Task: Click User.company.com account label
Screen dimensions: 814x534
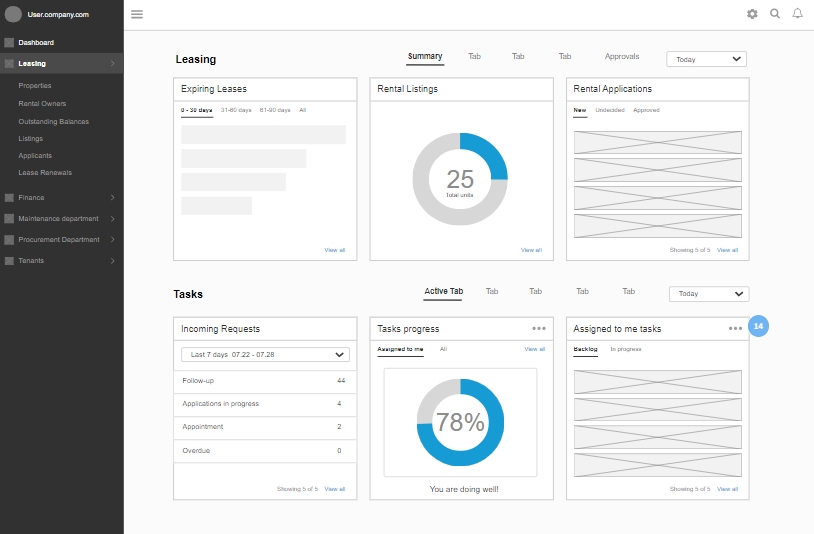Action: [58, 15]
